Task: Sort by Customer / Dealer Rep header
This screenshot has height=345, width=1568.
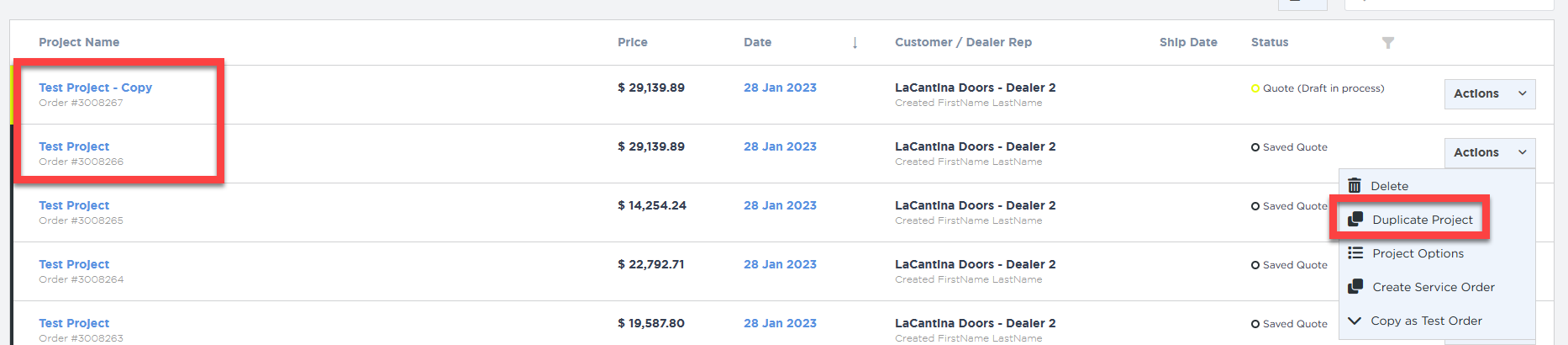Action: pyautogui.click(x=963, y=42)
